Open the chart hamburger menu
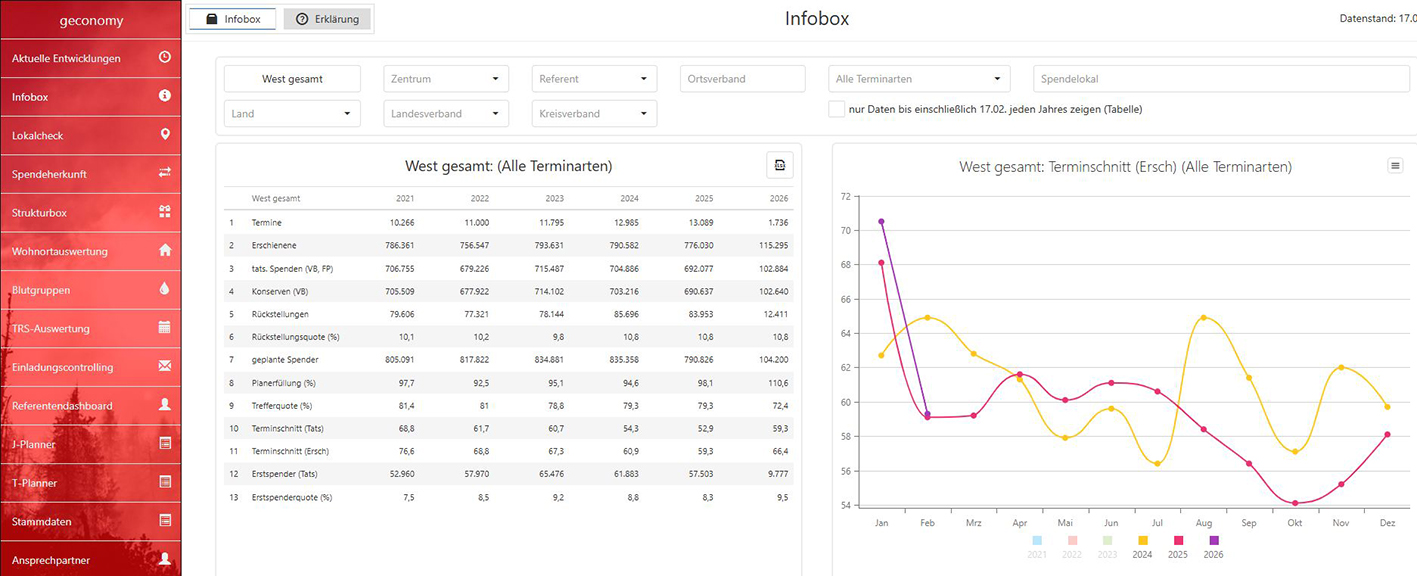Screen dimensions: 1417x576 (x=1395, y=166)
